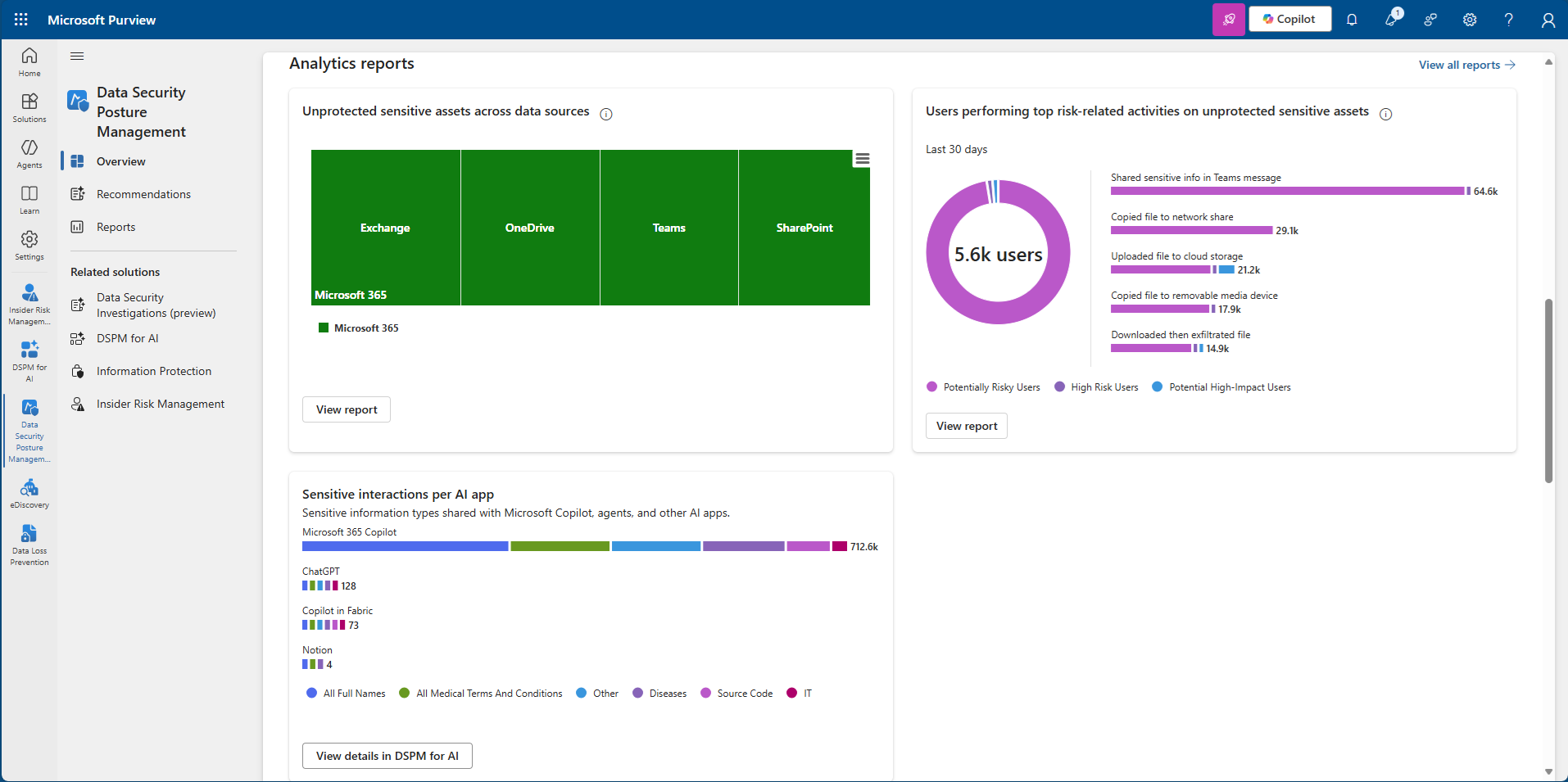Open the Solutions icon in left rail

coord(29,107)
